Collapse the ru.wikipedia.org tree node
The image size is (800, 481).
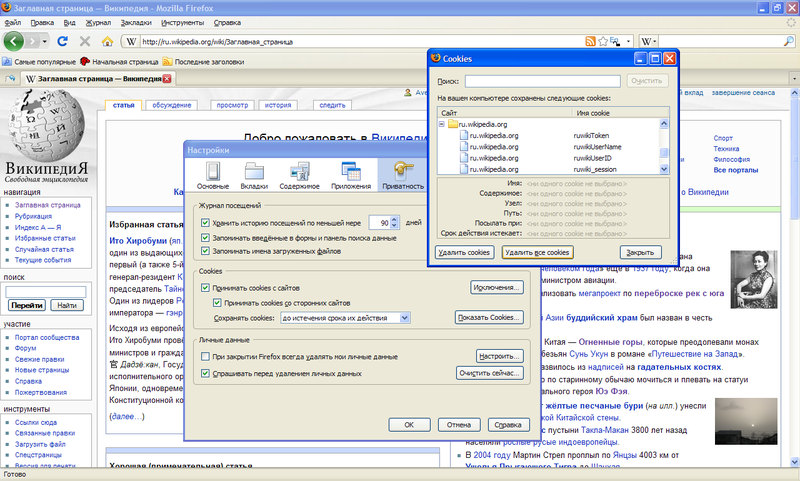[x=442, y=124]
